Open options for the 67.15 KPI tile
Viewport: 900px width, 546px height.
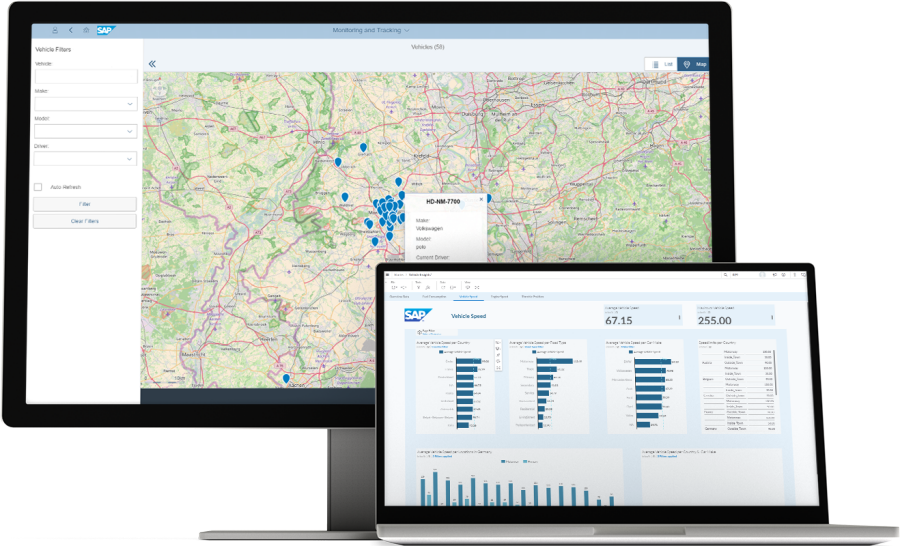coord(680,317)
